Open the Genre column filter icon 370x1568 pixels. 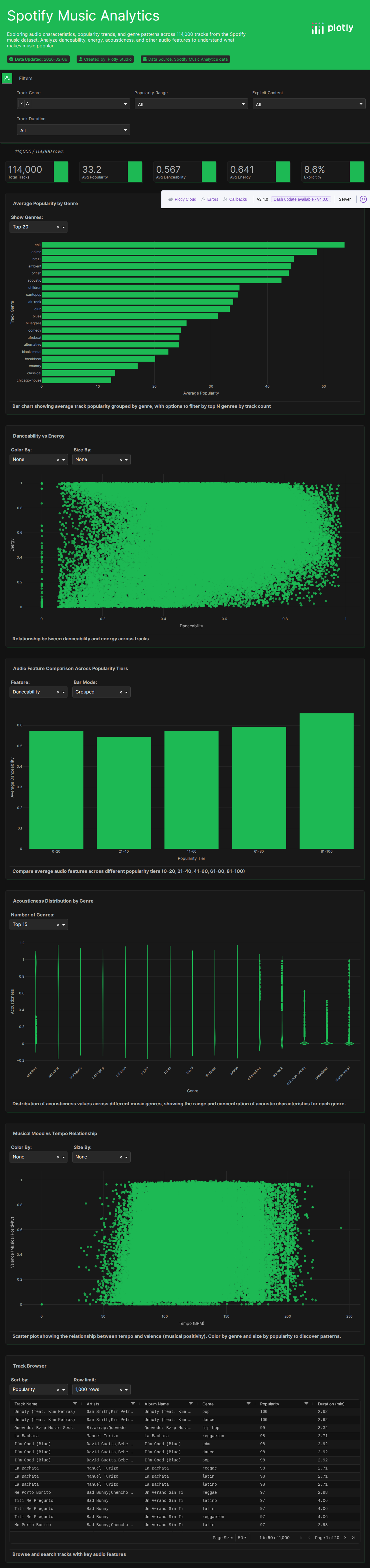(x=248, y=1404)
